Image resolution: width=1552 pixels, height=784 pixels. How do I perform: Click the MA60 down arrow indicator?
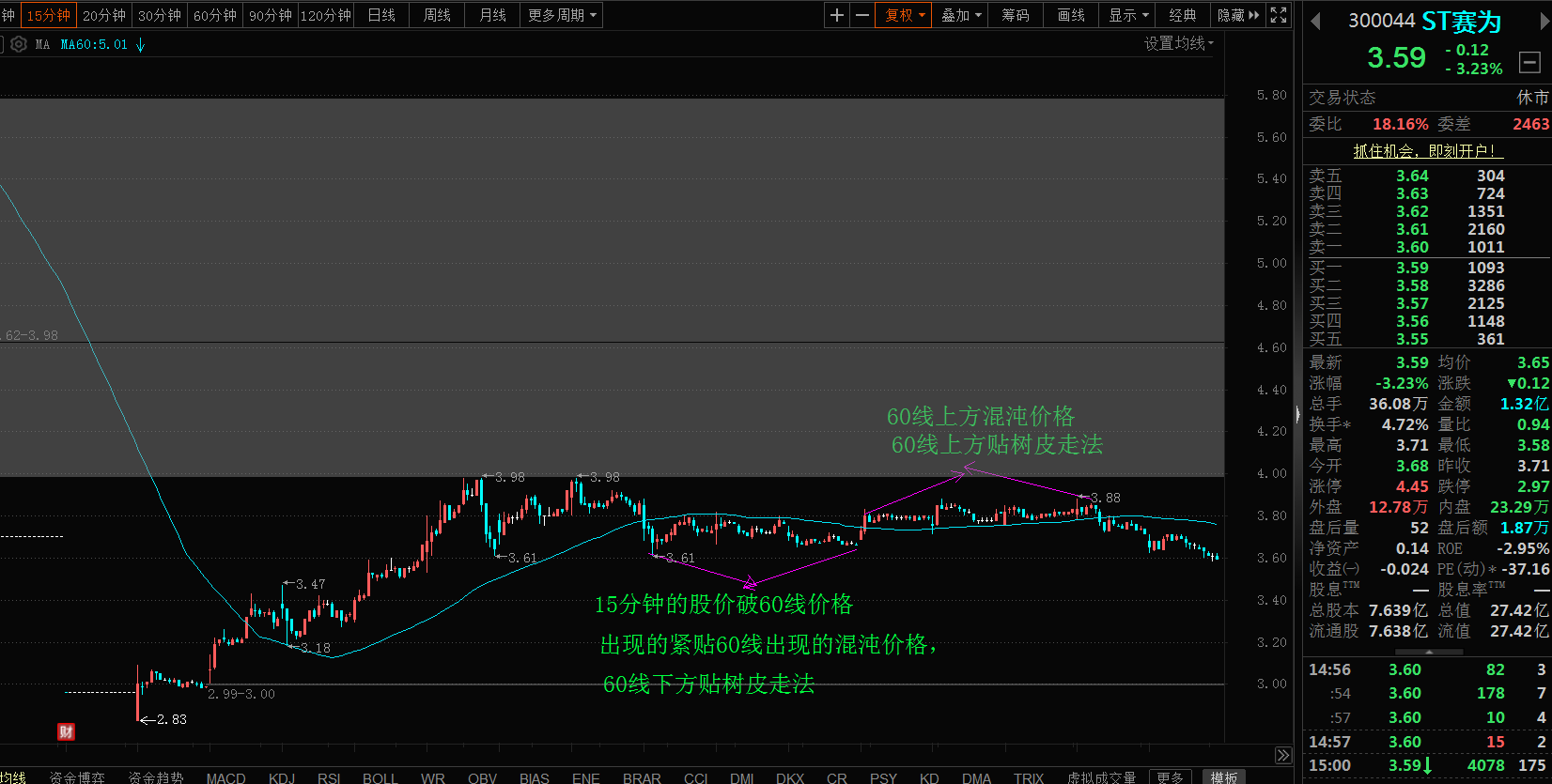pos(140,44)
